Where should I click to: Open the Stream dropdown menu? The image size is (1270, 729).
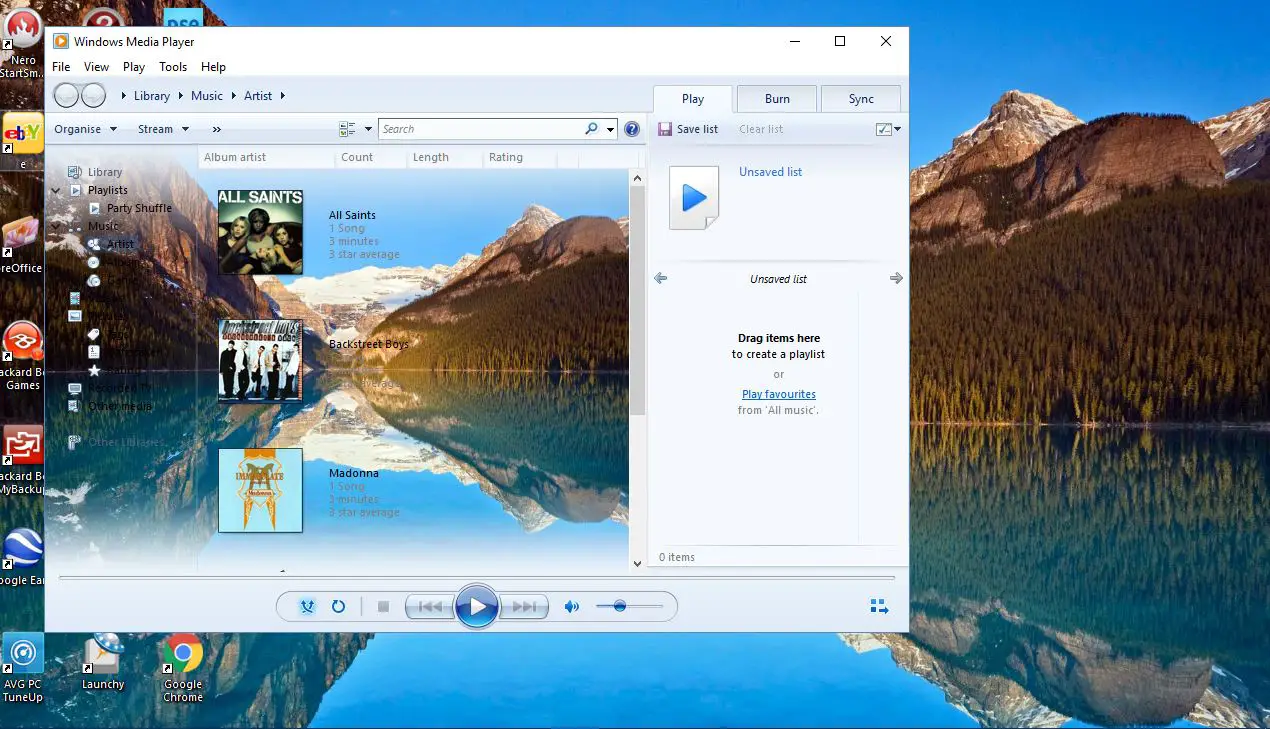click(x=162, y=129)
